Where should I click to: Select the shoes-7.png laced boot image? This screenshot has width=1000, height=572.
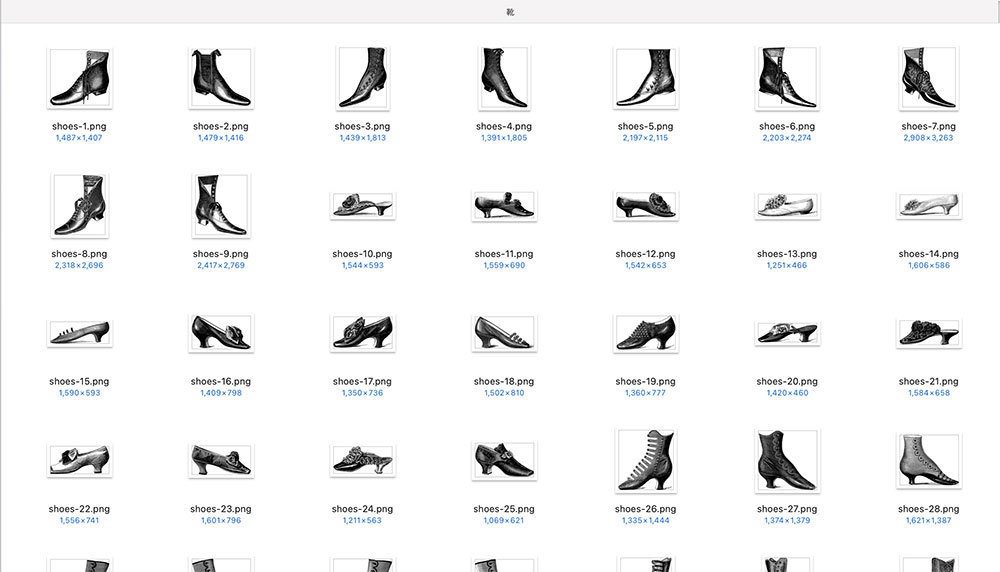[x=929, y=78]
